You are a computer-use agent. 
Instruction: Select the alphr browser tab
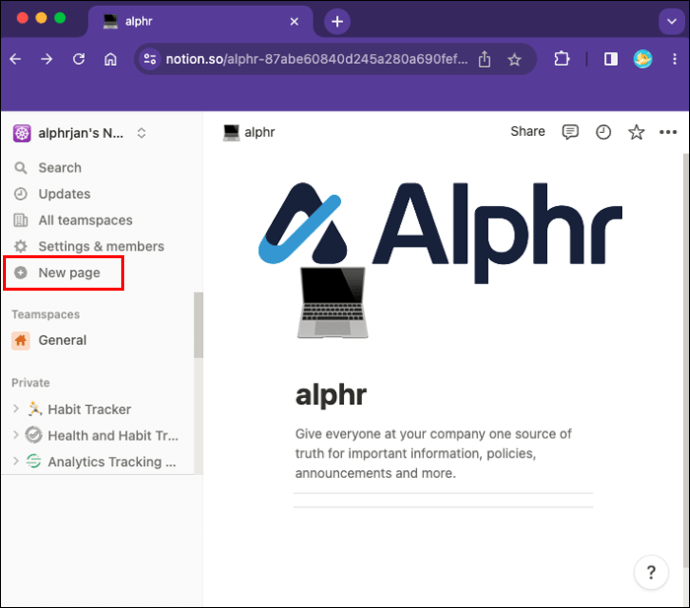[x=200, y=22]
